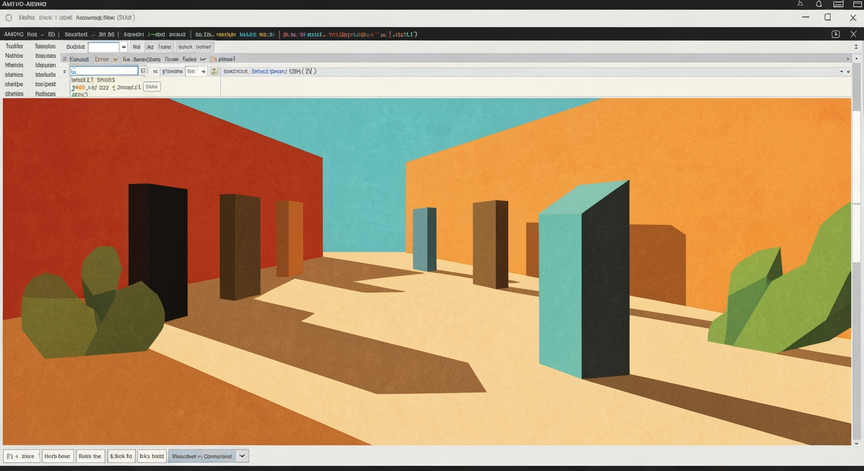Open the first item in the left sidebar list
Screen dimensions: 864x471
pos(14,46)
